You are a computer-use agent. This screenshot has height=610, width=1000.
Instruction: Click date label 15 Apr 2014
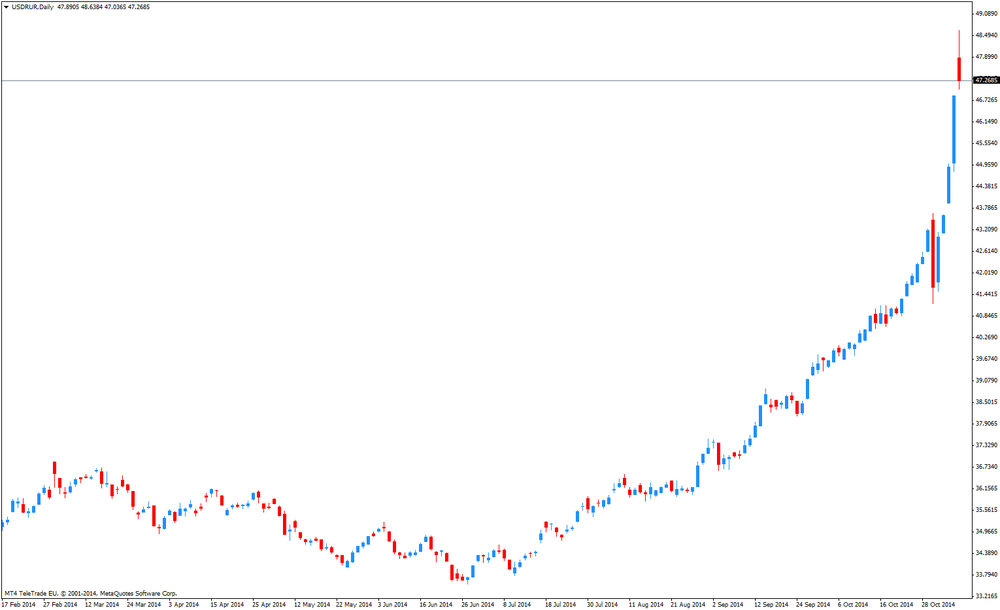[227, 604]
